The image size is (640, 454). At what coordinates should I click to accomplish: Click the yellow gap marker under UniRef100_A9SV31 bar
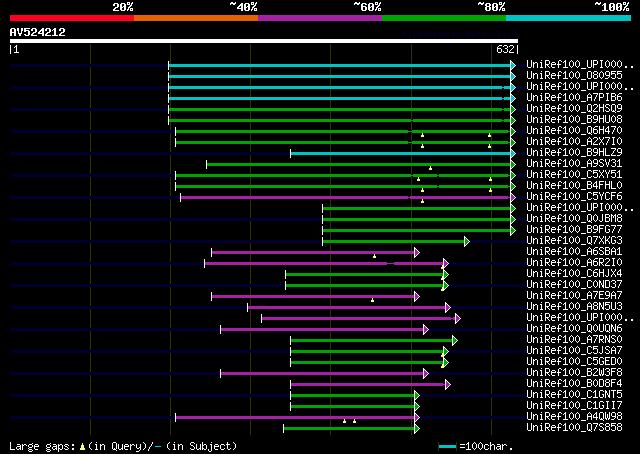click(431, 168)
